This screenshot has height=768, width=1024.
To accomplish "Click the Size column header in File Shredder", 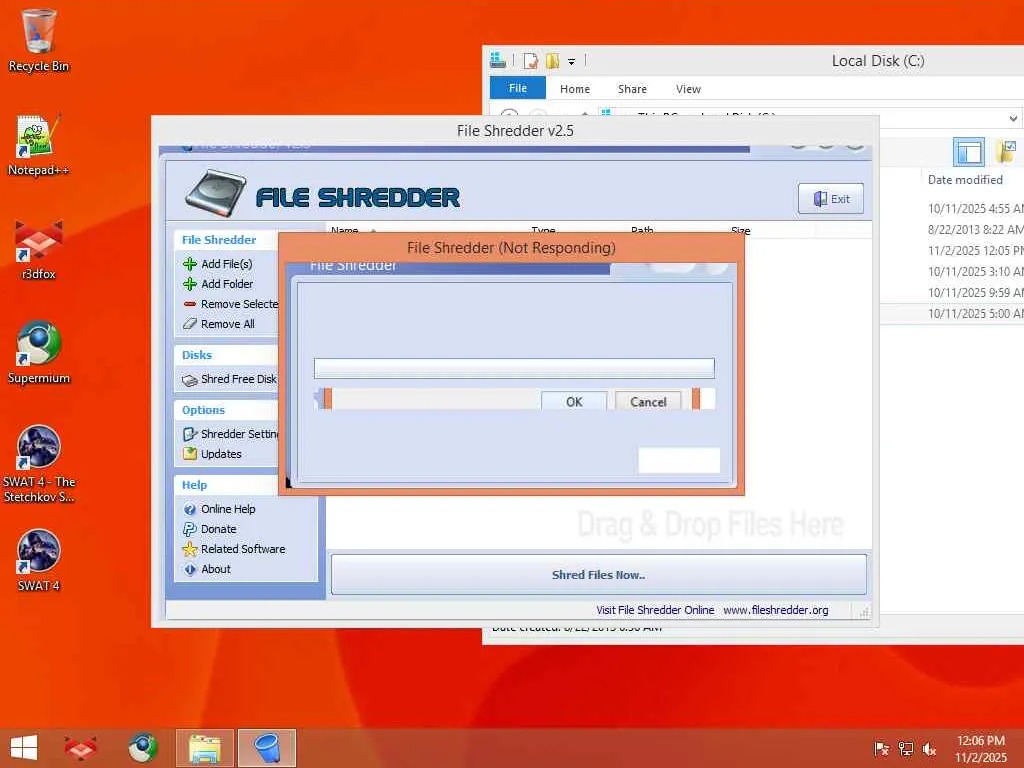I will (x=741, y=231).
